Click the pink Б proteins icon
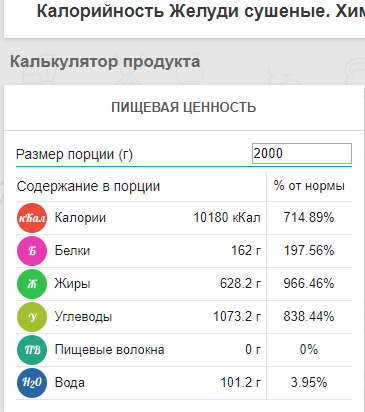The image size is (365, 412). point(32,251)
